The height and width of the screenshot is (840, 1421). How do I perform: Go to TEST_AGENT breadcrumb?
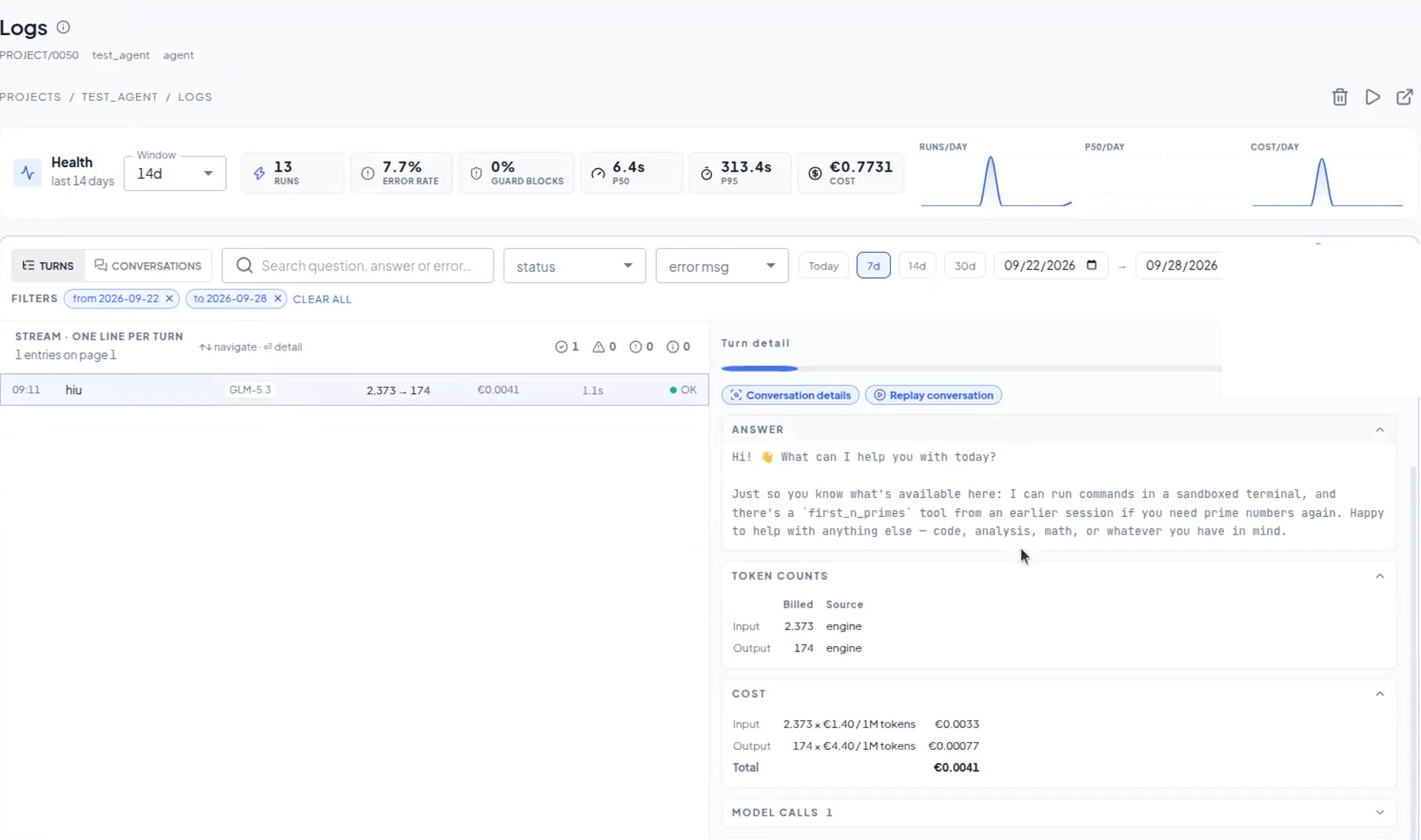point(120,97)
